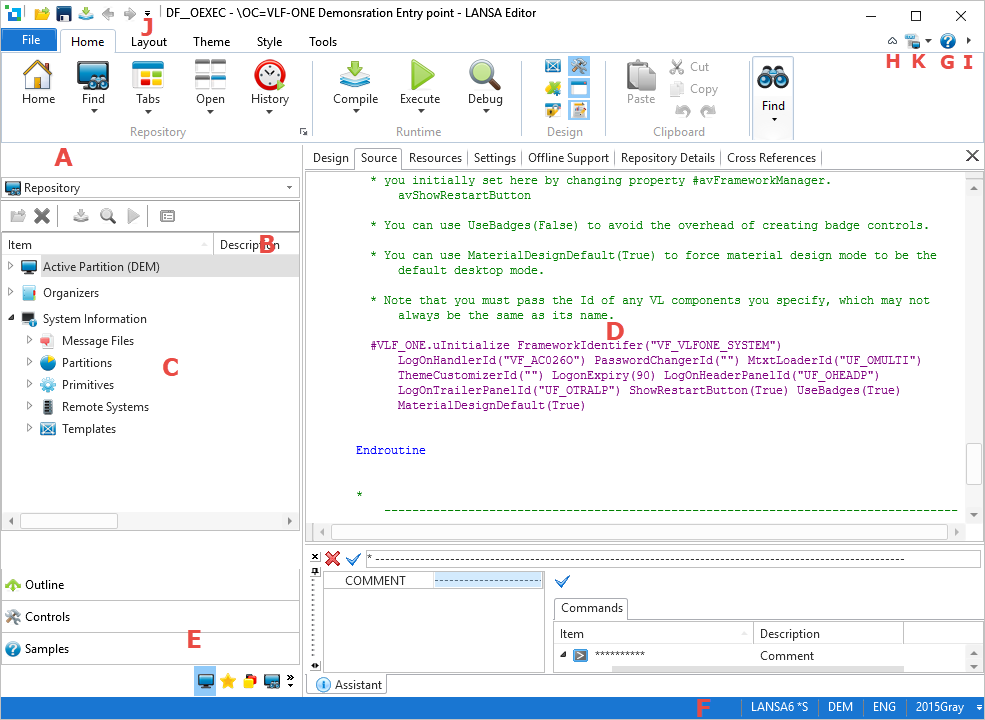Click the padlock window icon in Design group
The height and width of the screenshot is (720, 985).
[x=553, y=110]
